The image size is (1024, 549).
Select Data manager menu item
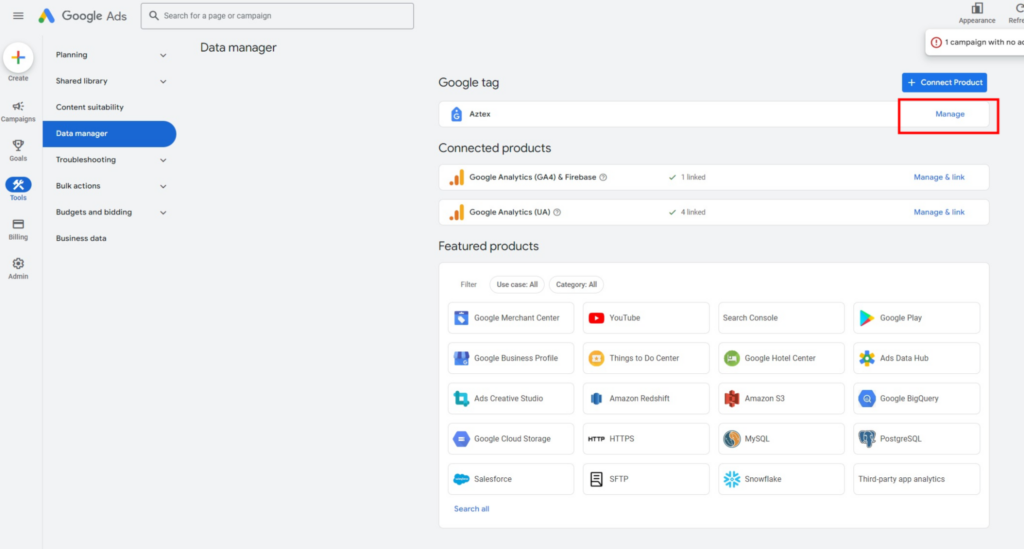110,133
